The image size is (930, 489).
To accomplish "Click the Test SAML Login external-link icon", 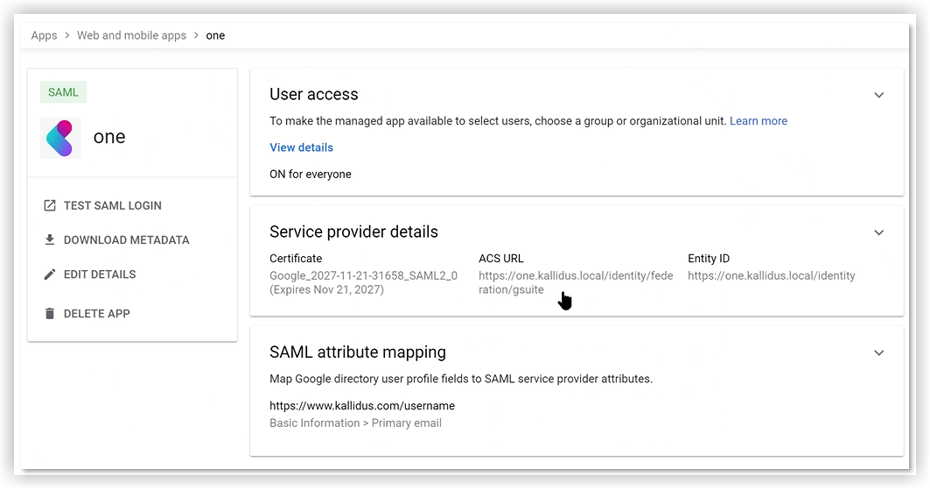I will point(50,205).
